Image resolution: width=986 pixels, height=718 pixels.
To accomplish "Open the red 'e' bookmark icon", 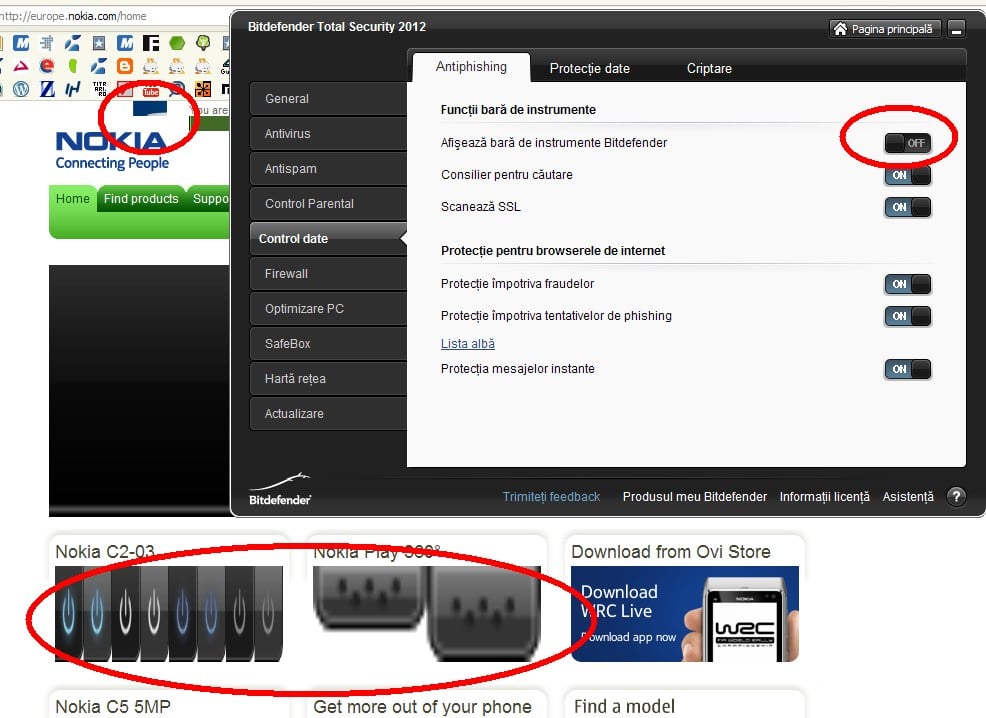I will 47,66.
